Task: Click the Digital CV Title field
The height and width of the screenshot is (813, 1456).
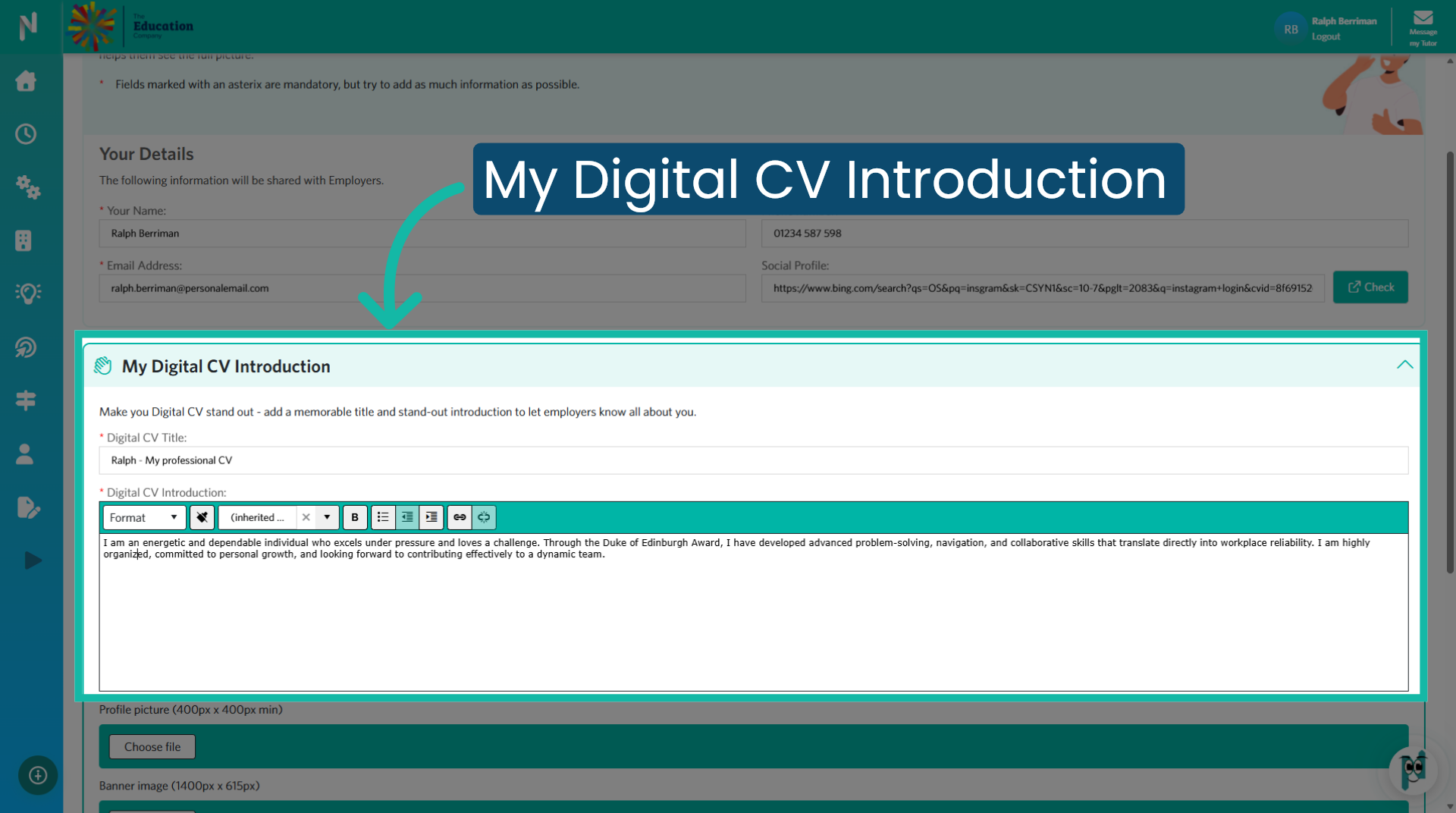Action: point(754,460)
